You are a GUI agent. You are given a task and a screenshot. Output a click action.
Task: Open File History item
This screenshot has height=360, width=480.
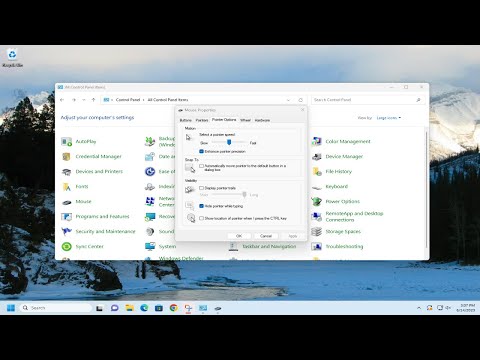332,171
